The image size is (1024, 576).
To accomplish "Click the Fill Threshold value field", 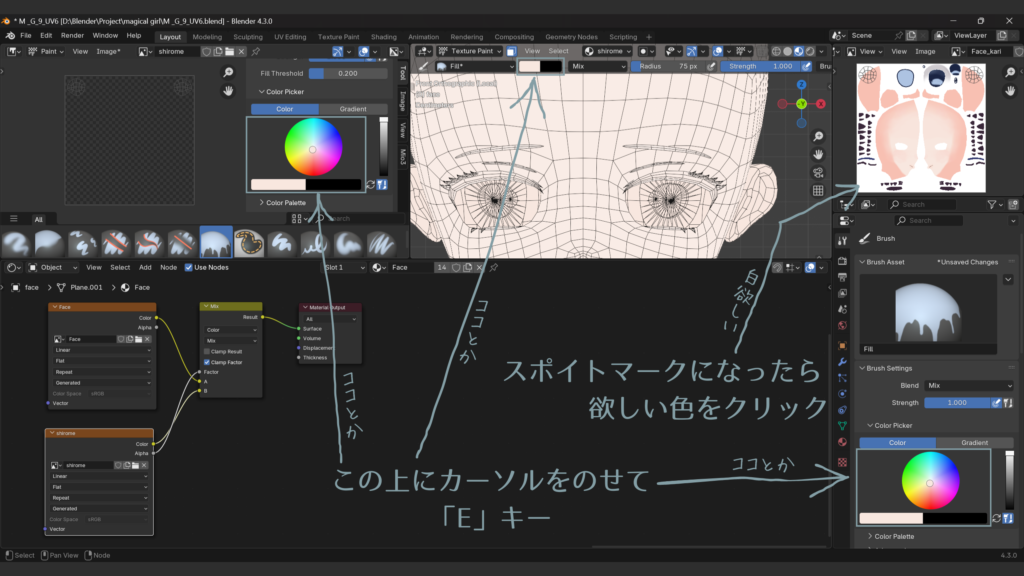I will [x=347, y=73].
